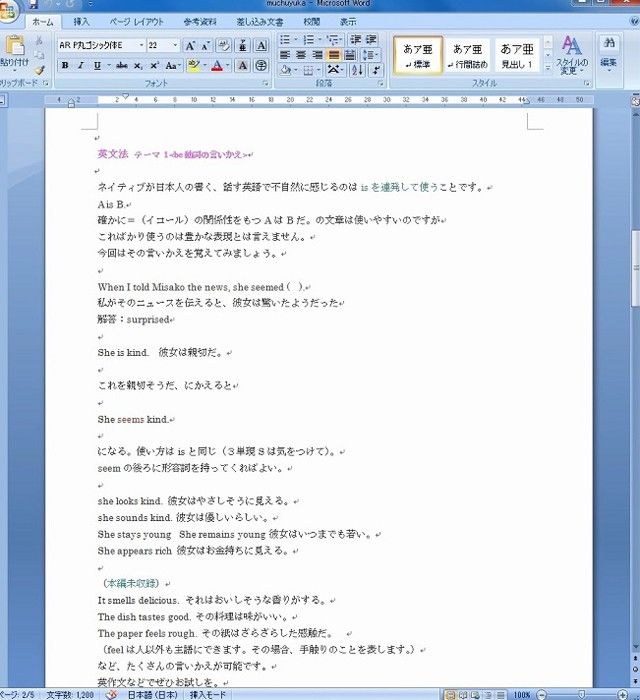
Task: Toggle Italic formatting
Action: point(81,66)
